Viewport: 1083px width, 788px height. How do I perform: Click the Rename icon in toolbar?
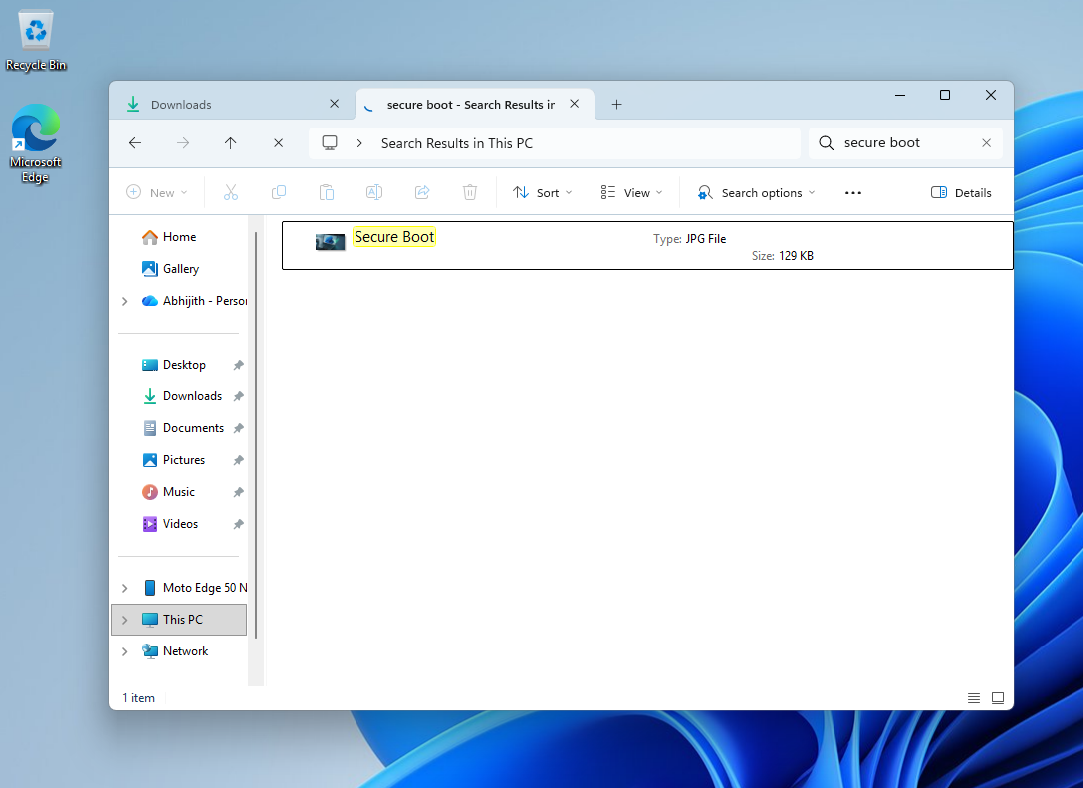[374, 192]
